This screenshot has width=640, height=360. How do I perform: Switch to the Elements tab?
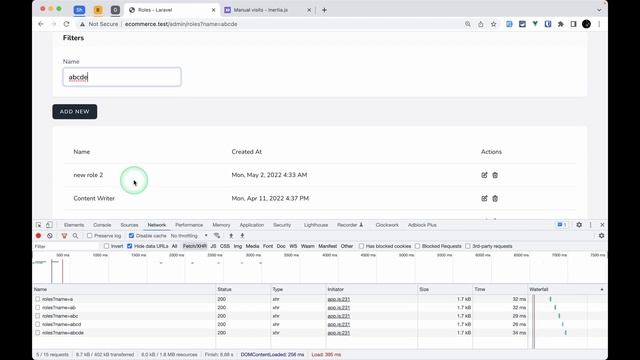[74, 225]
